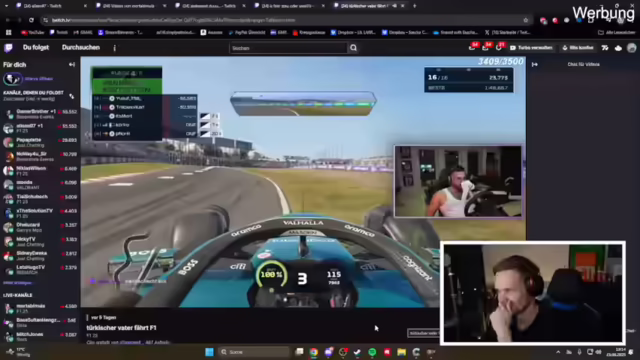Open the 'Alle Lesezeichen' bookmarks folder
640x360 pixels.
[x=617, y=32]
